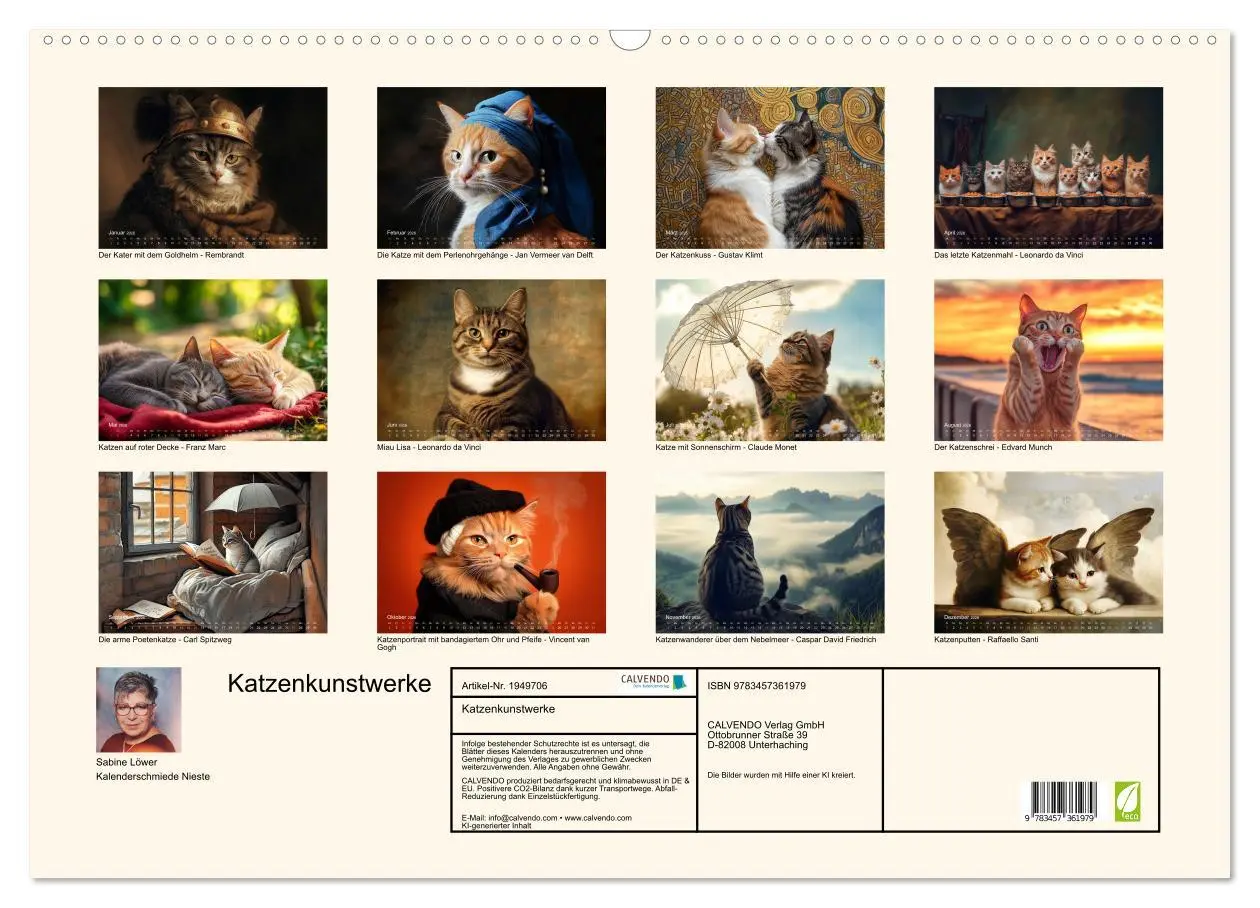Click the cat with parasol image
The height and width of the screenshot is (908, 1260).
pyautogui.click(x=770, y=360)
